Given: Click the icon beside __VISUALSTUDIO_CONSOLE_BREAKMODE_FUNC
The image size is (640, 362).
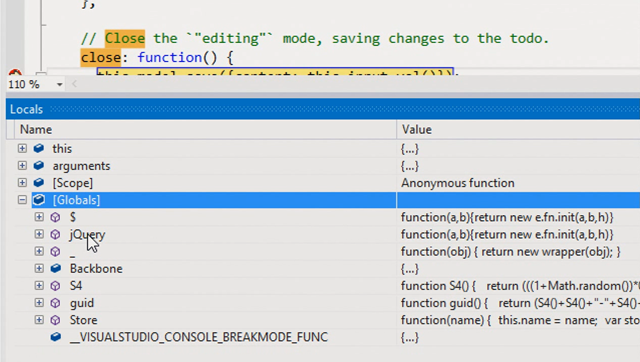Looking at the screenshot, I should click(x=56, y=337).
